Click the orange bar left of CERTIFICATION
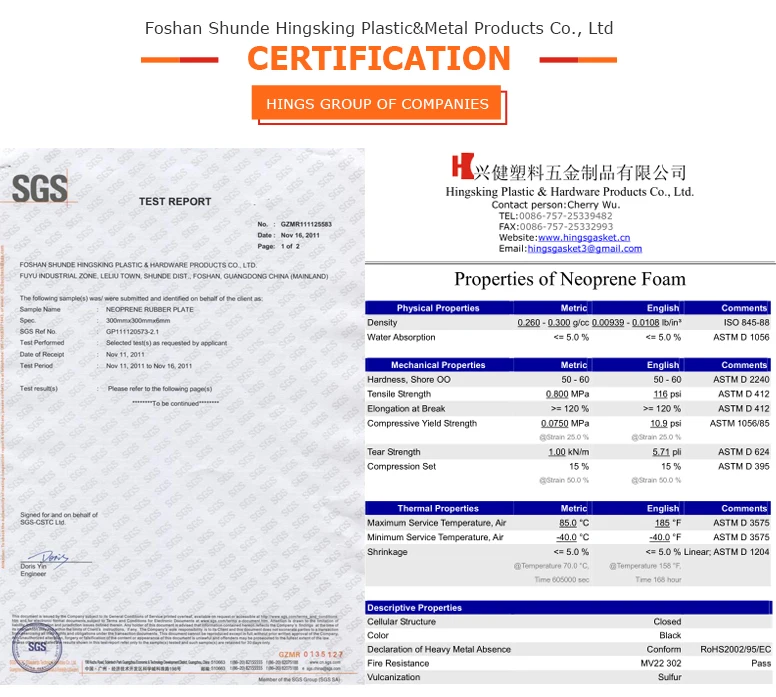Viewport: 776px width, 697px height. tap(179, 59)
